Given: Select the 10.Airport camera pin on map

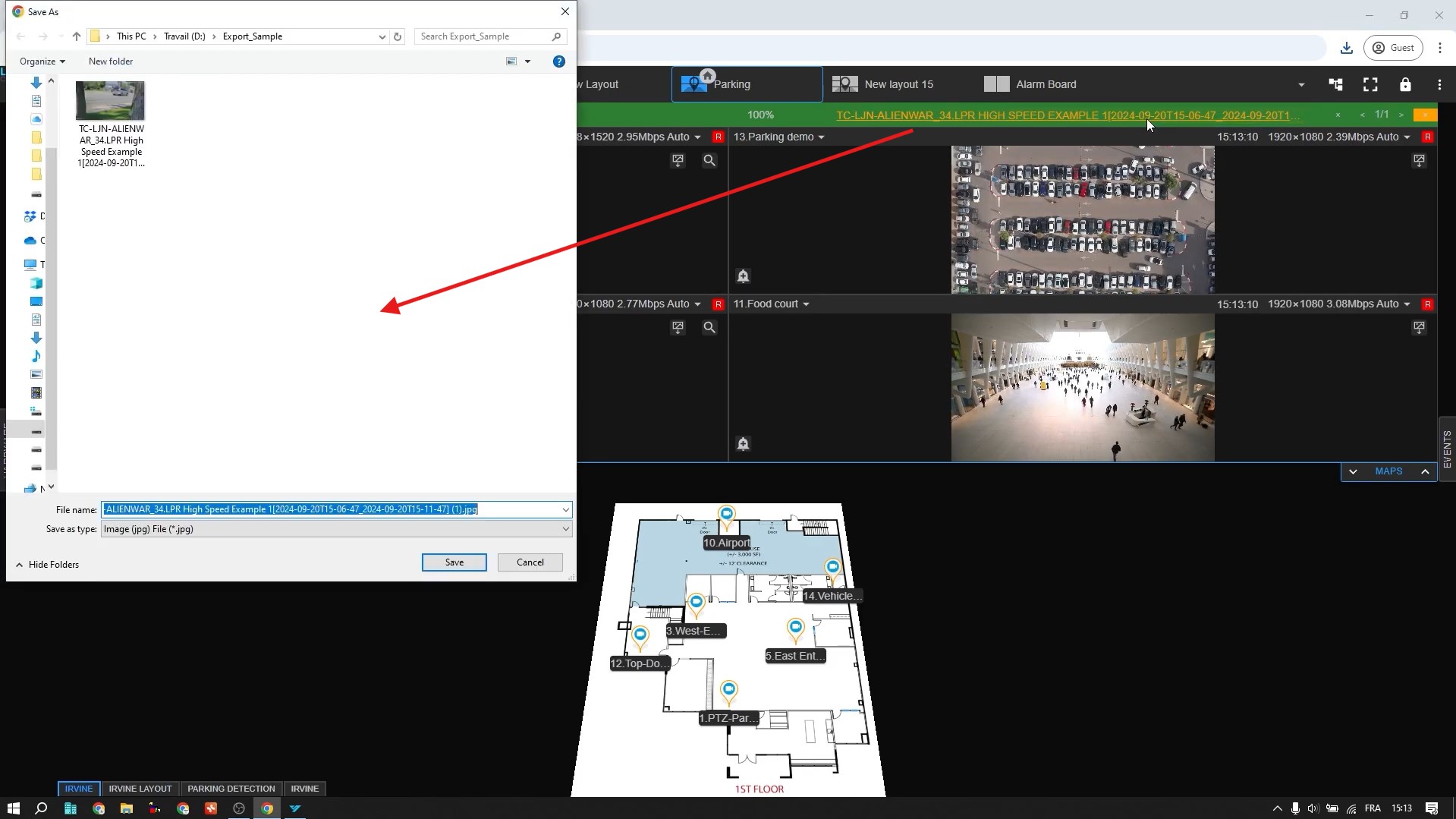Looking at the screenshot, I should (x=726, y=515).
